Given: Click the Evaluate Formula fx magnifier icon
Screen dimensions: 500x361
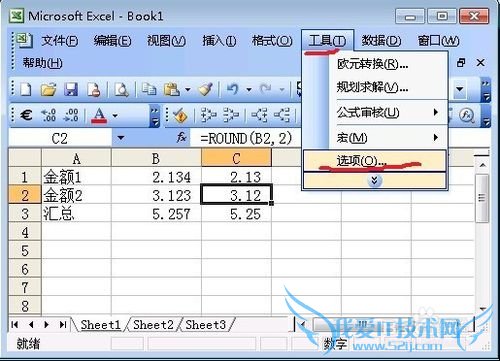Looking at the screenshot, I should click(467, 116).
